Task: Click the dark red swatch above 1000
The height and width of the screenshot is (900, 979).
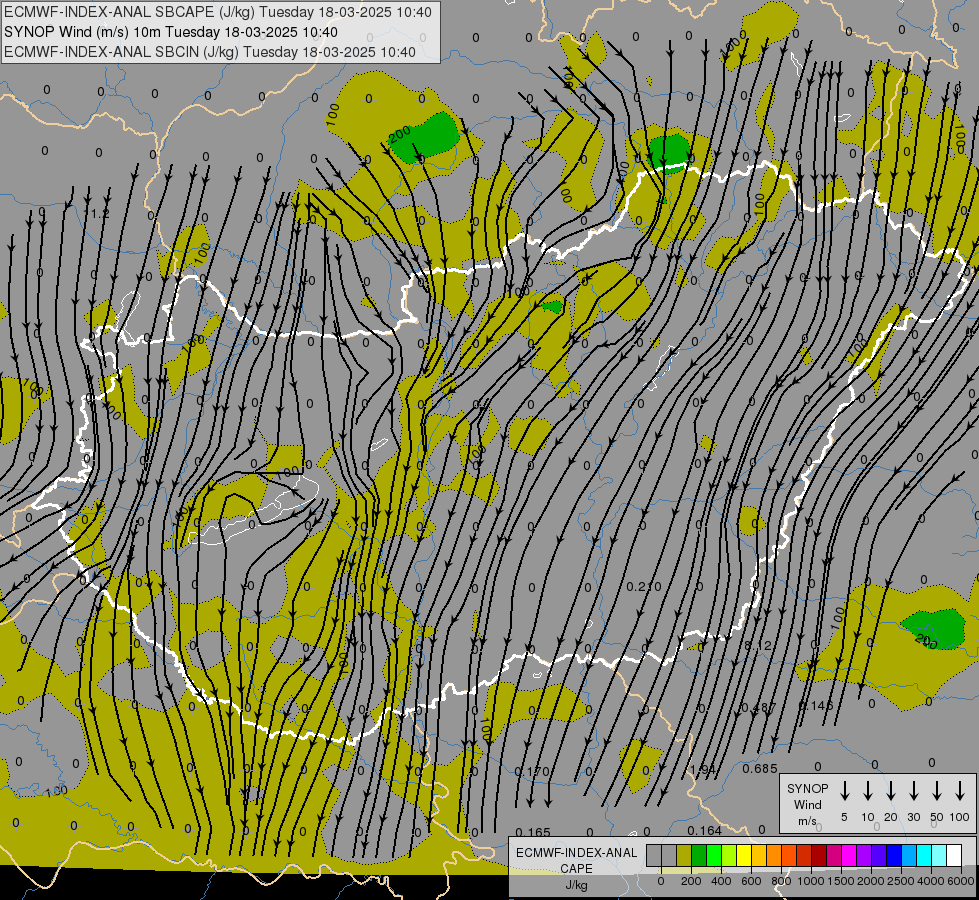Action: [819, 855]
